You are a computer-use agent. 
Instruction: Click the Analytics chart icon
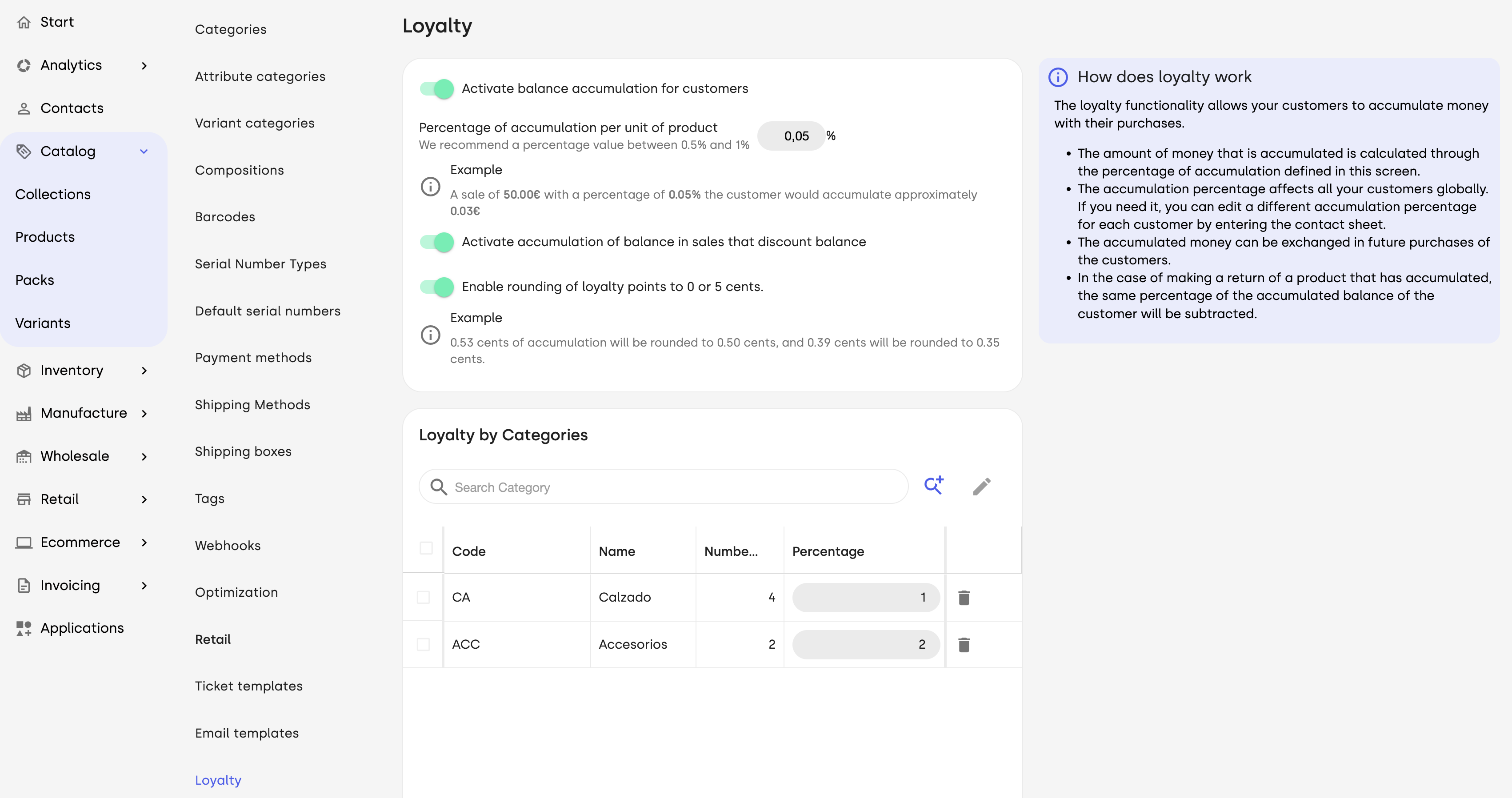click(24, 65)
